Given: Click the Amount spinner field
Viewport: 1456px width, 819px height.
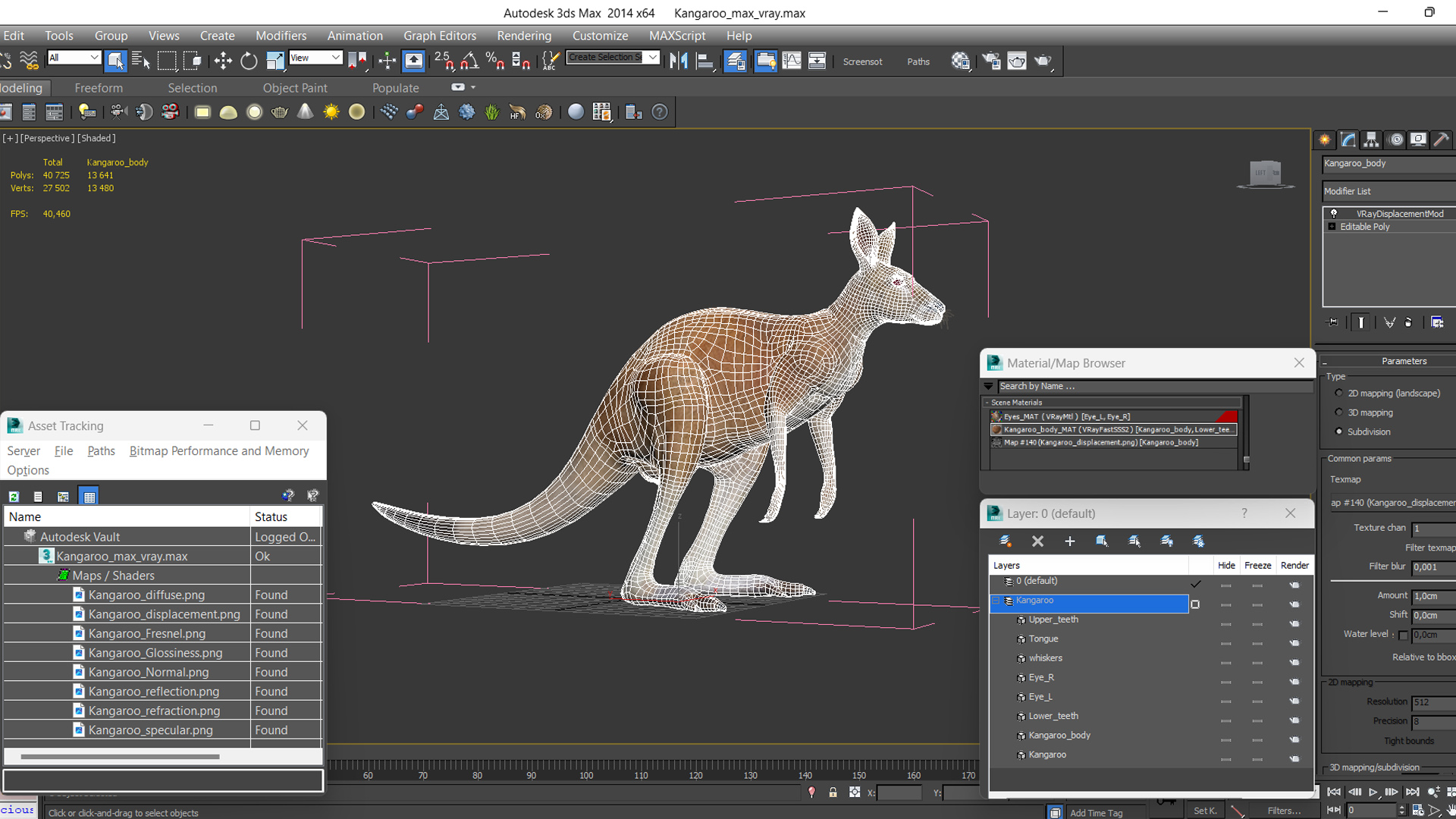Looking at the screenshot, I should point(1432,596).
